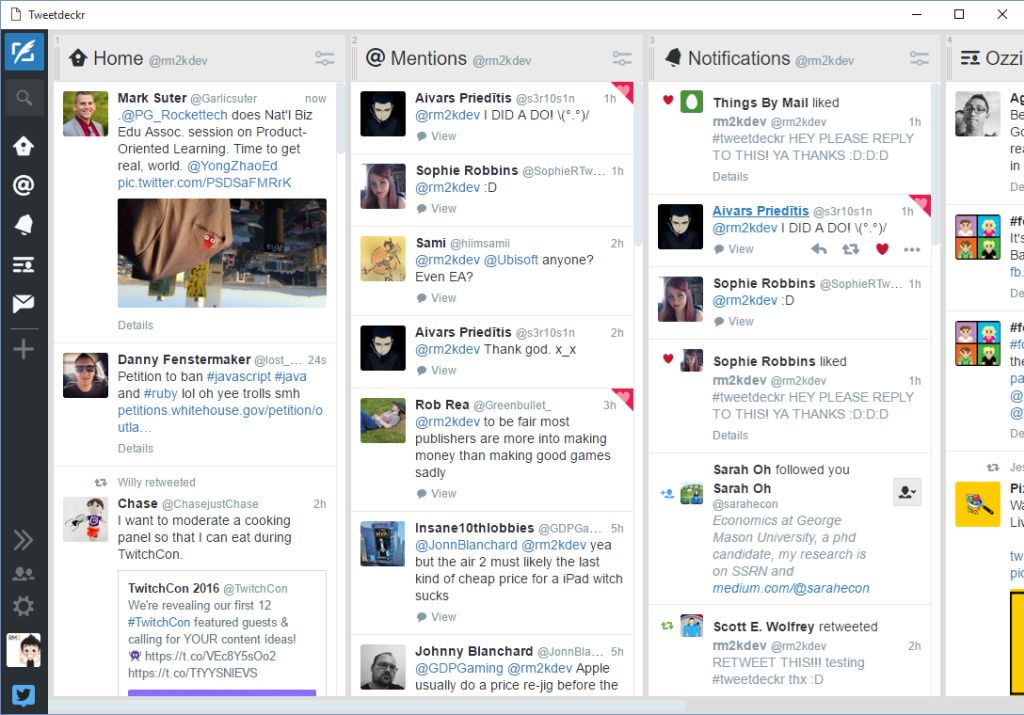This screenshot has width=1024, height=715.
Task: Open the Home column filter options
Action: (324, 58)
